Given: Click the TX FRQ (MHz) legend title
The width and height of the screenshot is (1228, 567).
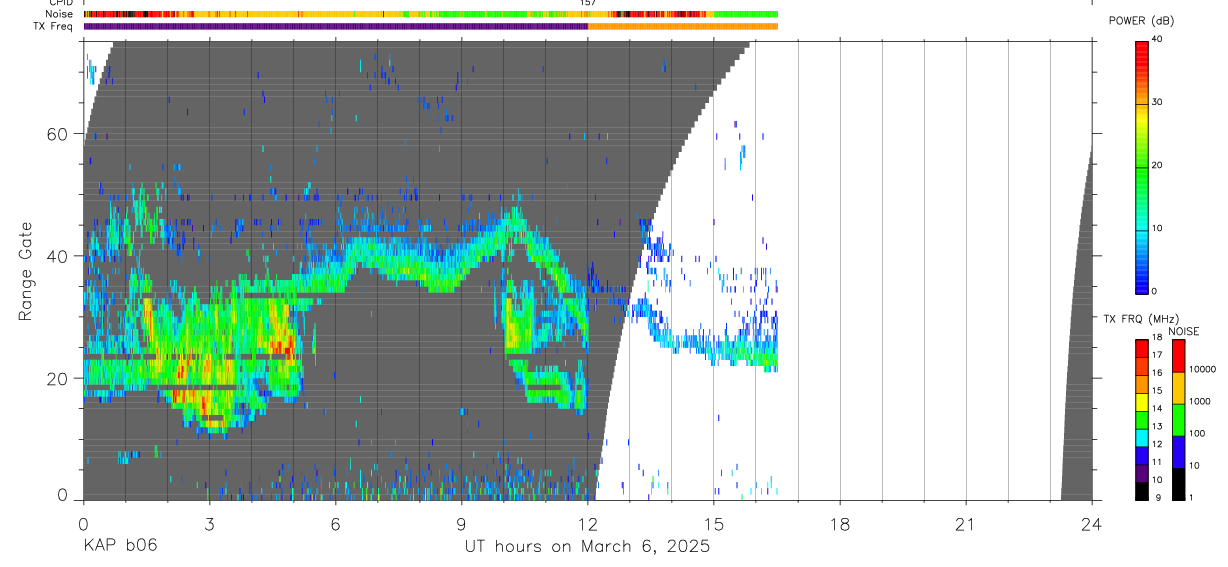Looking at the screenshot, I should click(x=1141, y=319).
